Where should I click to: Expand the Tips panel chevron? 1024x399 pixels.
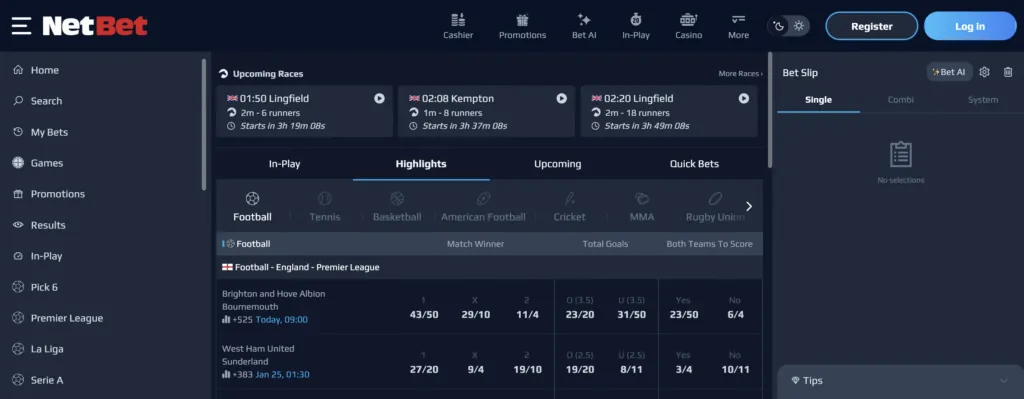pyautogui.click(x=1004, y=381)
